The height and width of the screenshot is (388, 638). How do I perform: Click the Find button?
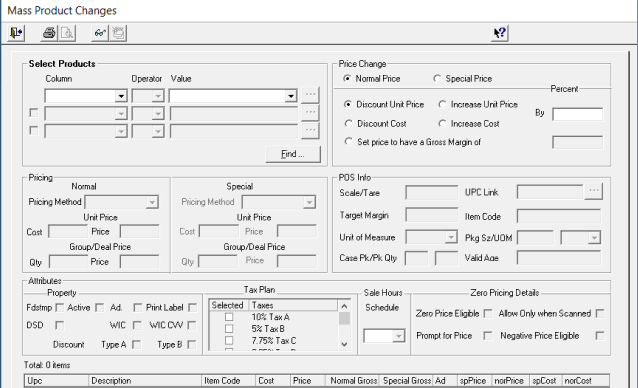(293, 154)
